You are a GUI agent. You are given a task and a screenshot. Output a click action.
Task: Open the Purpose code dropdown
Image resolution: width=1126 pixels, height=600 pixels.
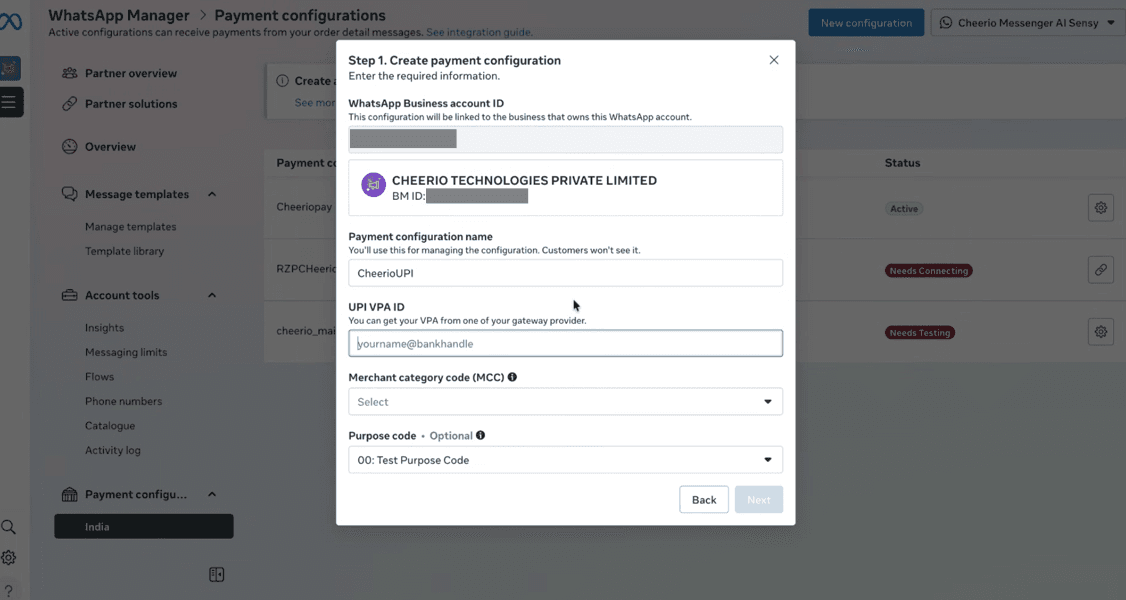click(565, 460)
